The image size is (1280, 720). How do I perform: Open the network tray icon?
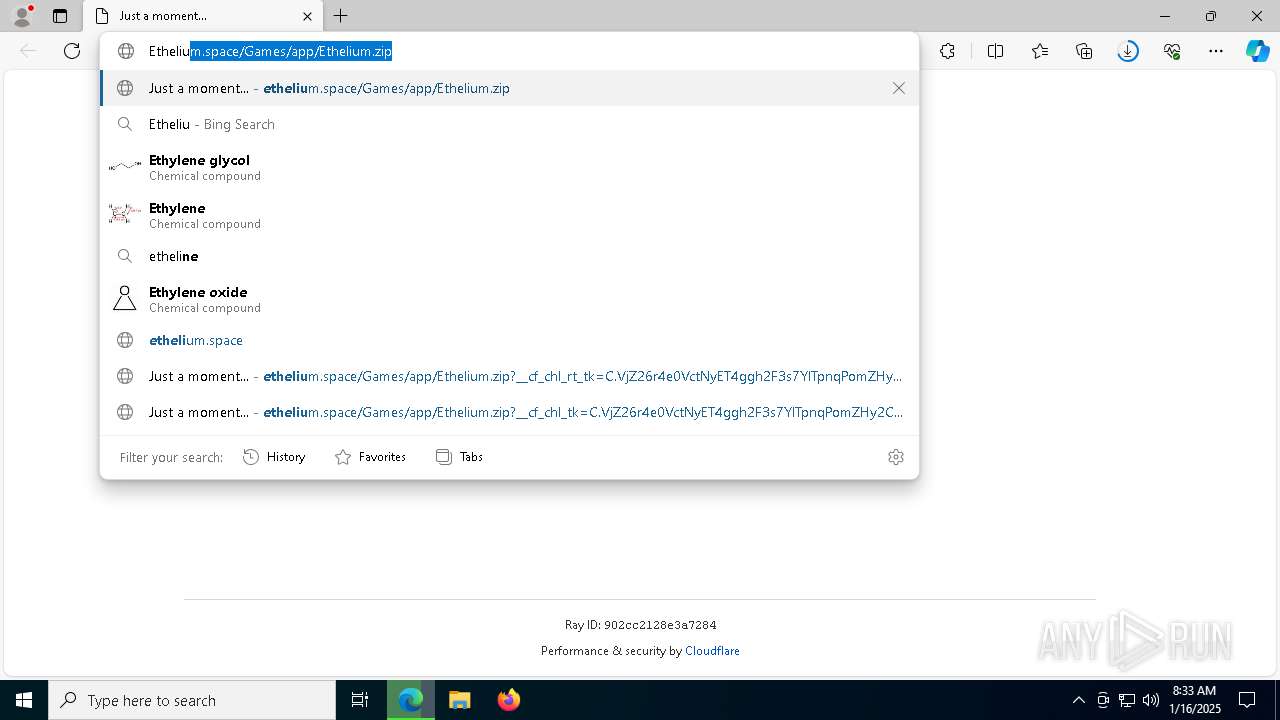[1126, 700]
